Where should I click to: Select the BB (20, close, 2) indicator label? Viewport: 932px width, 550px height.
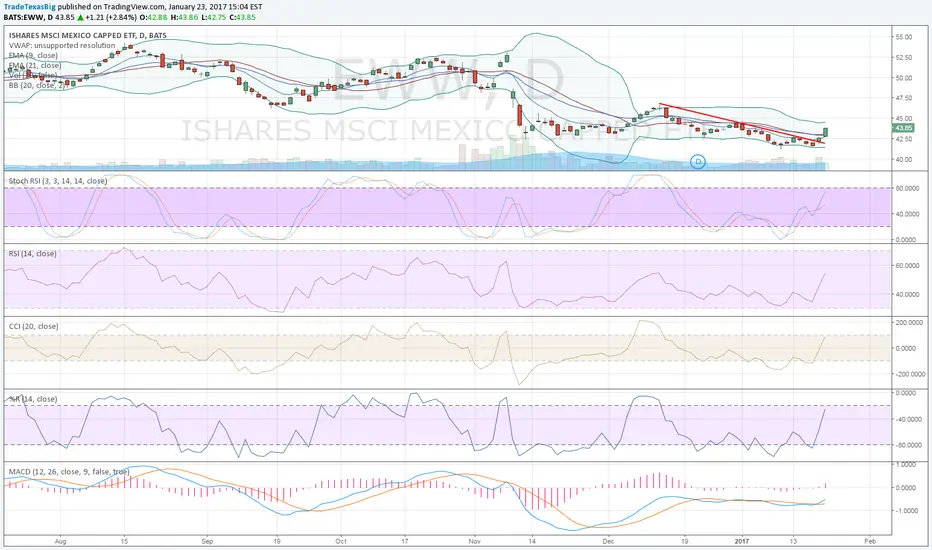click(x=37, y=86)
